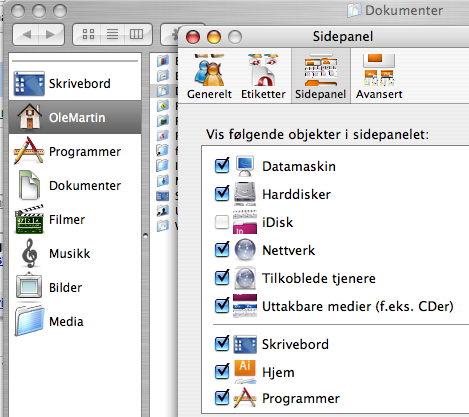Uncheck Programmer checkbox in preferences
The height and width of the screenshot is (417, 469).
(x=222, y=398)
